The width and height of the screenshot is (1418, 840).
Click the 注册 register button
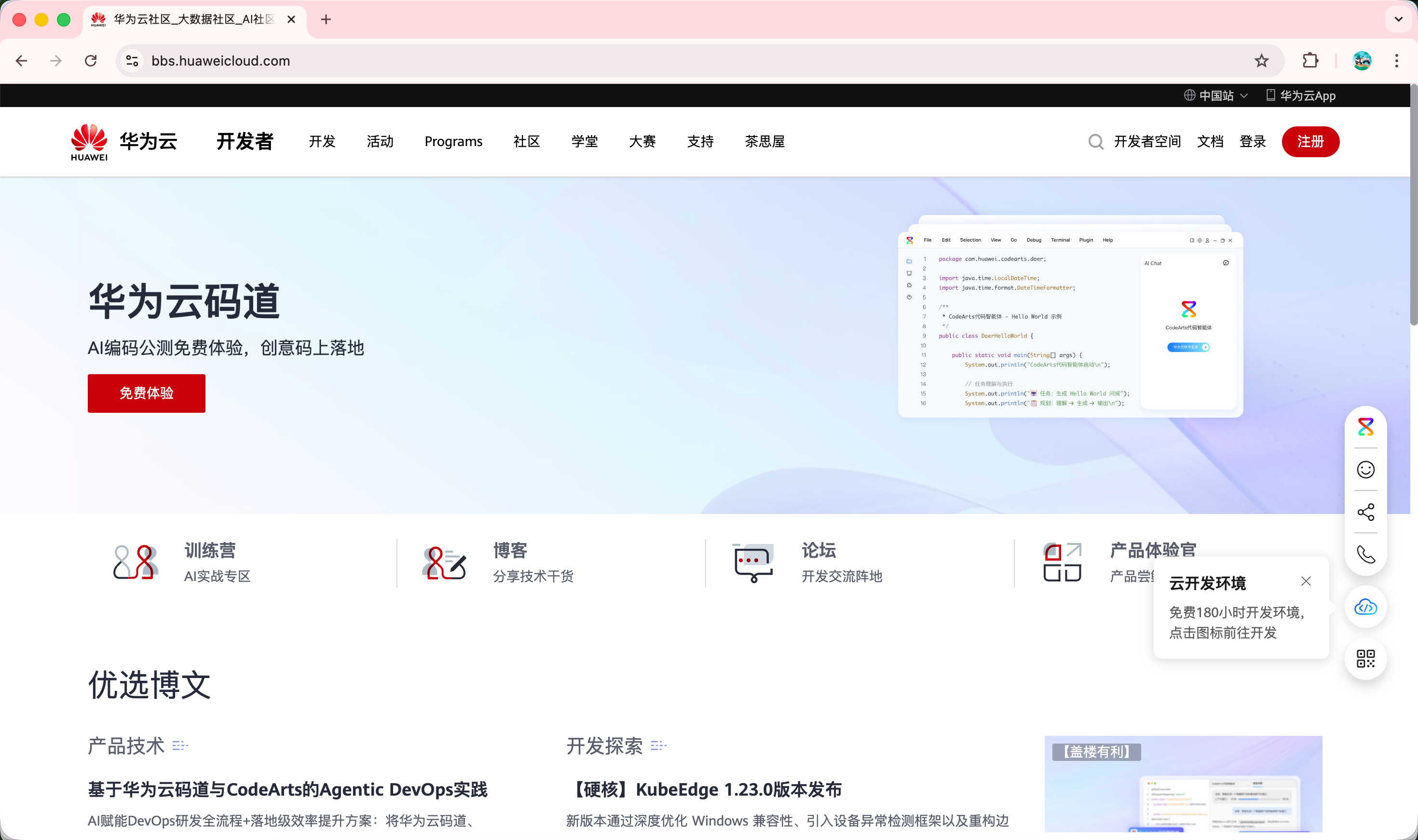point(1310,141)
